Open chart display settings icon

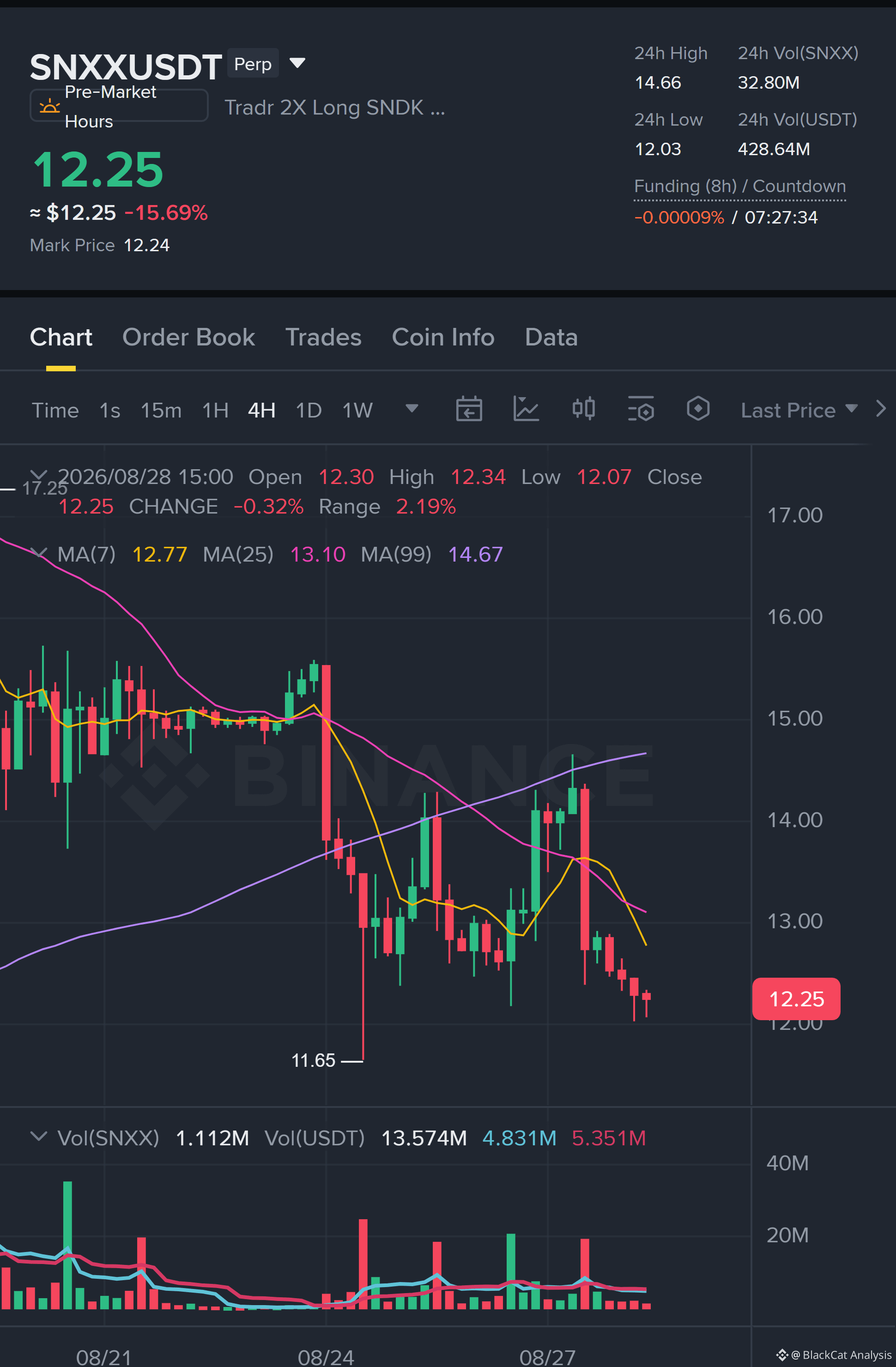point(641,409)
